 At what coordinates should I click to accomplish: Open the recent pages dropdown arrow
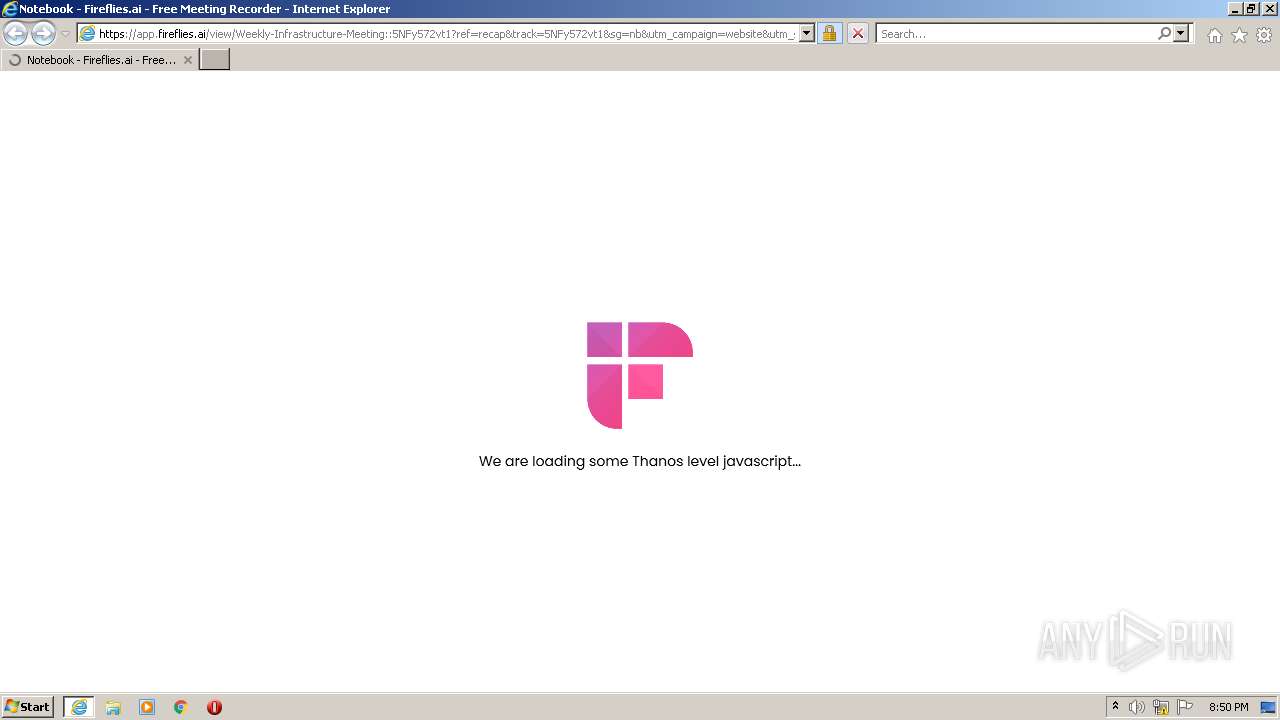tap(65, 34)
